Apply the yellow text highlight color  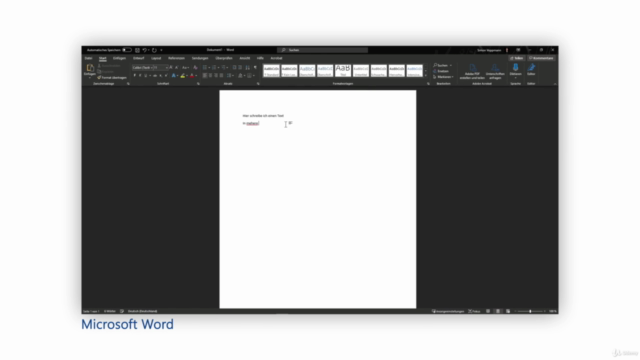tap(182, 76)
